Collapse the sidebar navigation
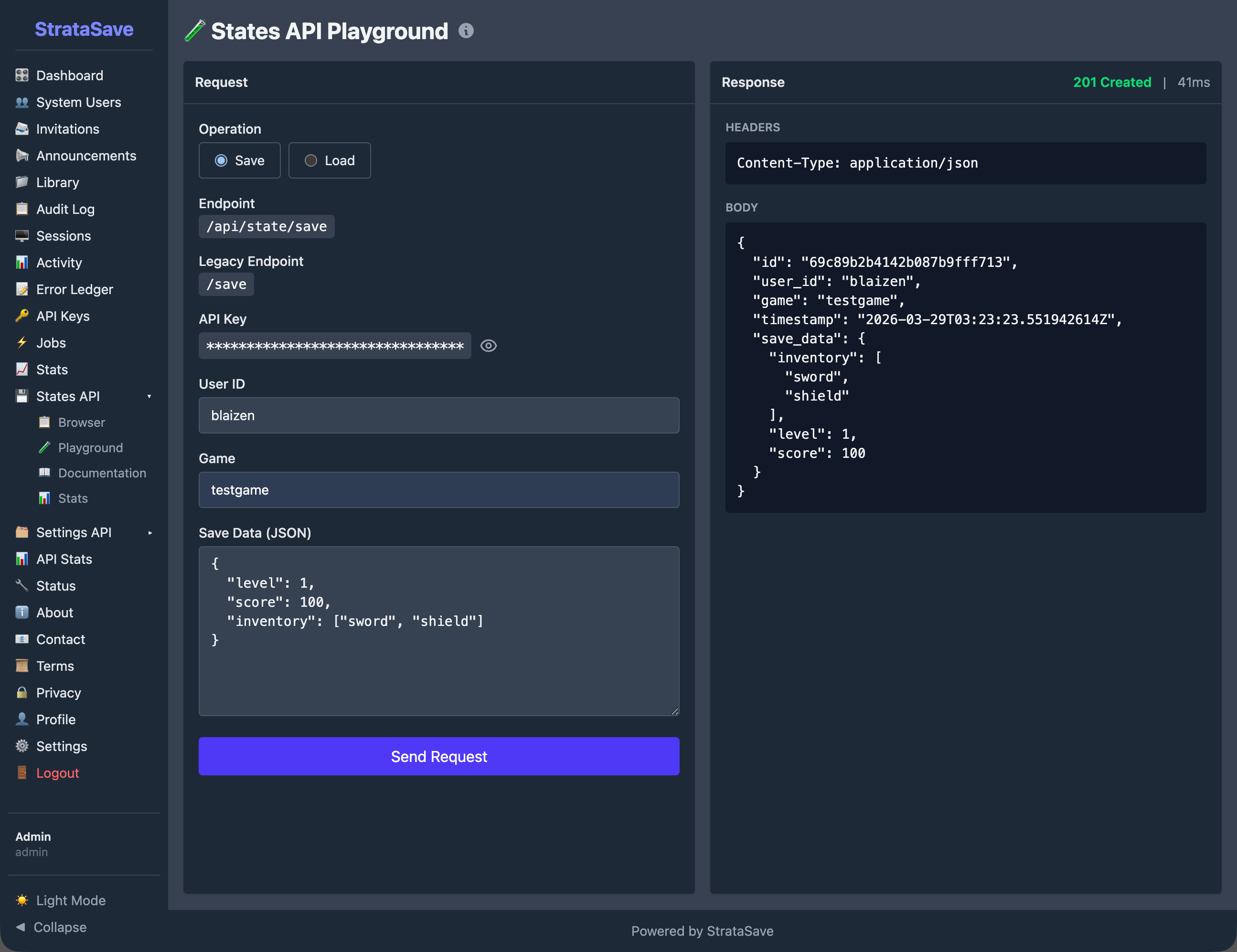1237x952 pixels. (x=59, y=927)
